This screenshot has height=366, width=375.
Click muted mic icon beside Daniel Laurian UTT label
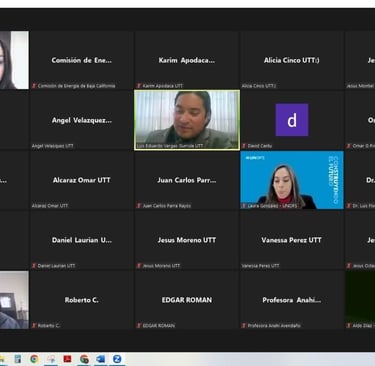[x=34, y=266]
